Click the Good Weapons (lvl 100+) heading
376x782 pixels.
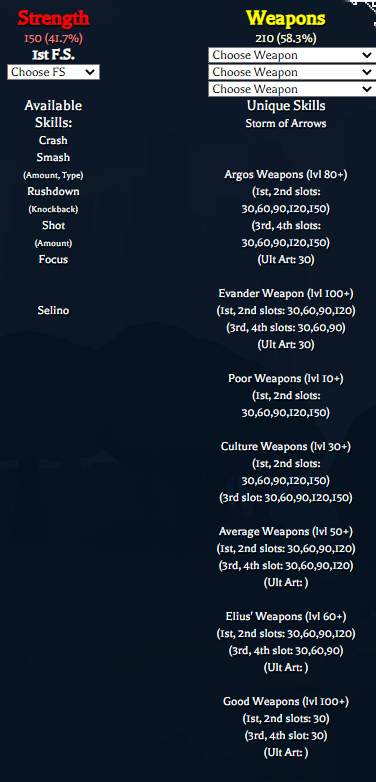click(286, 702)
